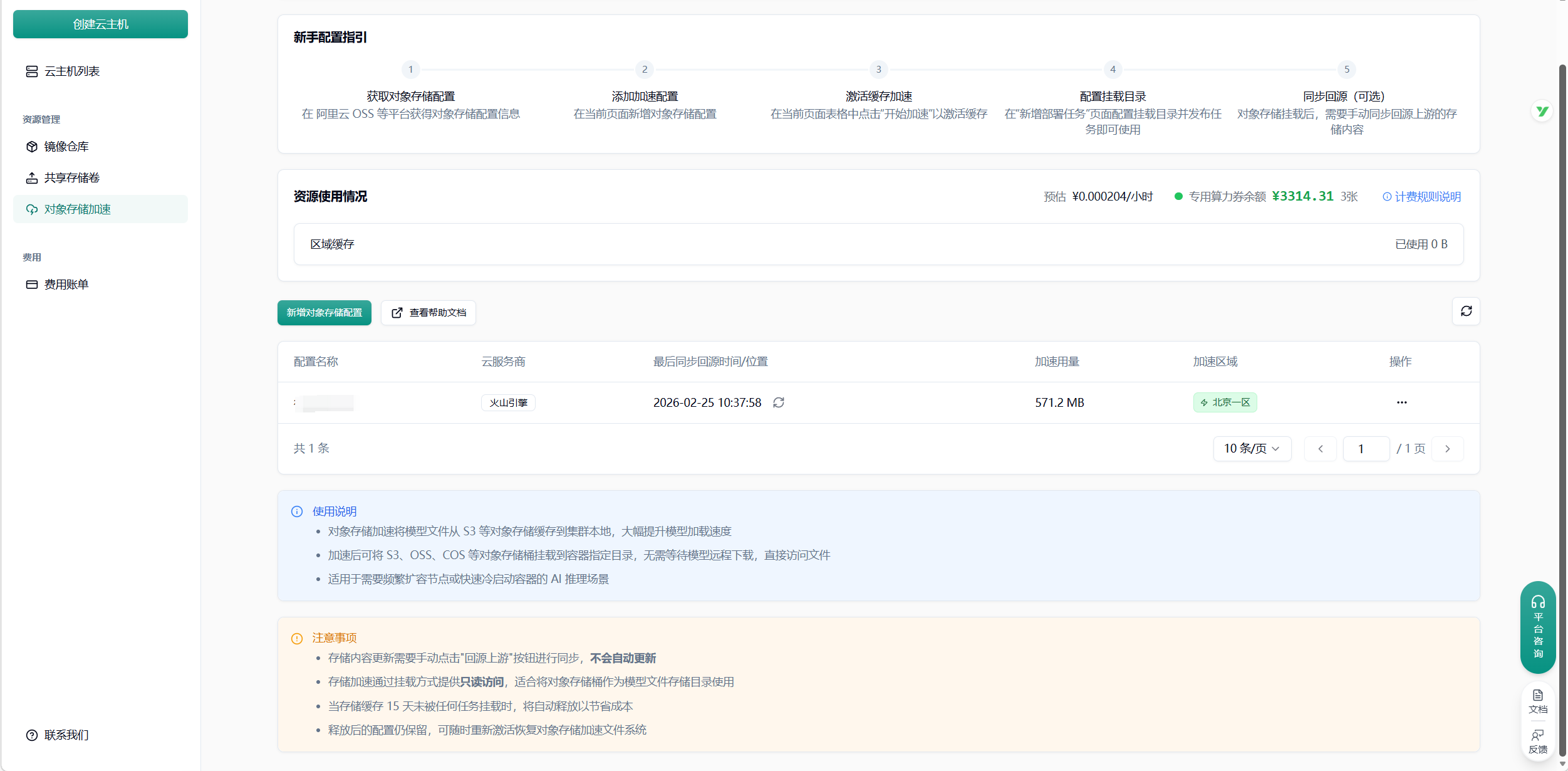The image size is (1568, 771).
Task: Go to previous page arrow
Action: pos(1321,449)
